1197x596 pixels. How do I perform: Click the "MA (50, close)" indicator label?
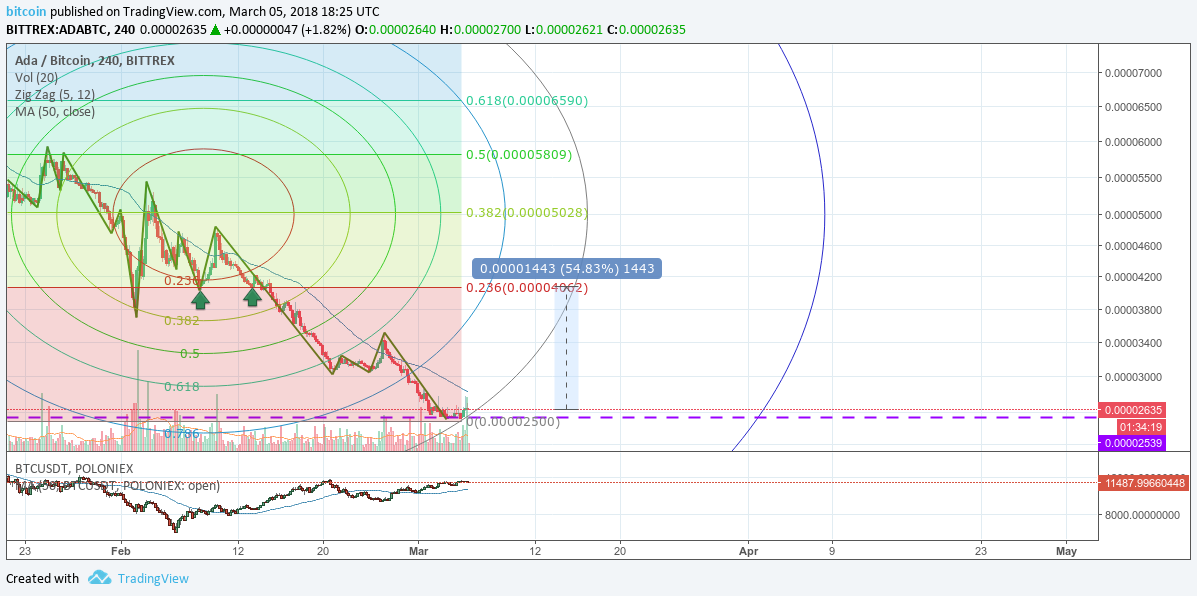[x=55, y=111]
